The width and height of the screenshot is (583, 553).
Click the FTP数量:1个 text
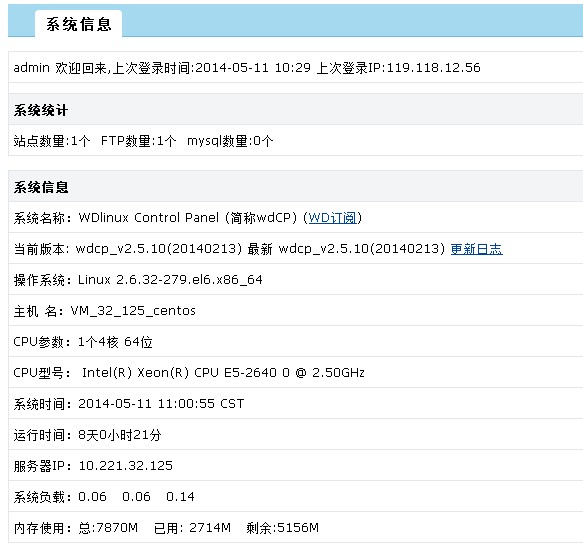[x=138, y=141]
